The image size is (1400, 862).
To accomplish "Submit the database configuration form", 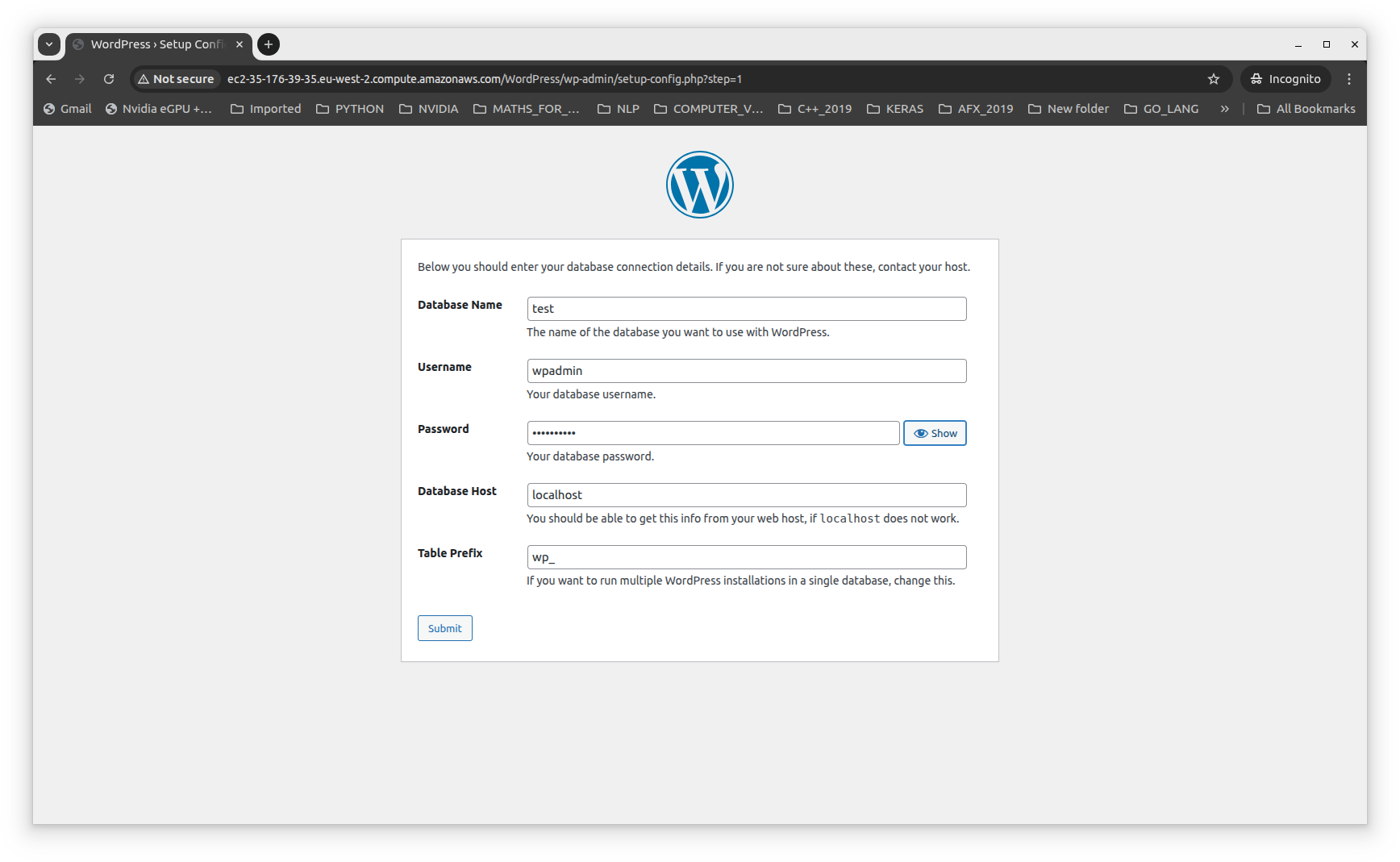I will pos(445,628).
